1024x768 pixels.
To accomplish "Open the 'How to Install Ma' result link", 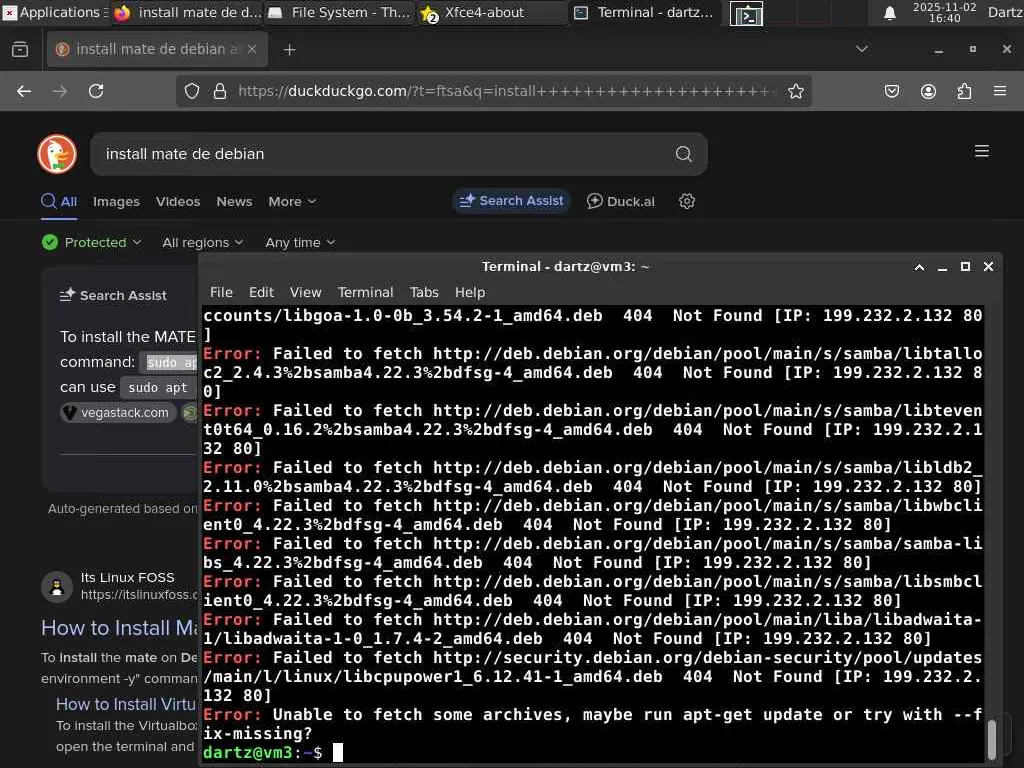I will click(119, 628).
